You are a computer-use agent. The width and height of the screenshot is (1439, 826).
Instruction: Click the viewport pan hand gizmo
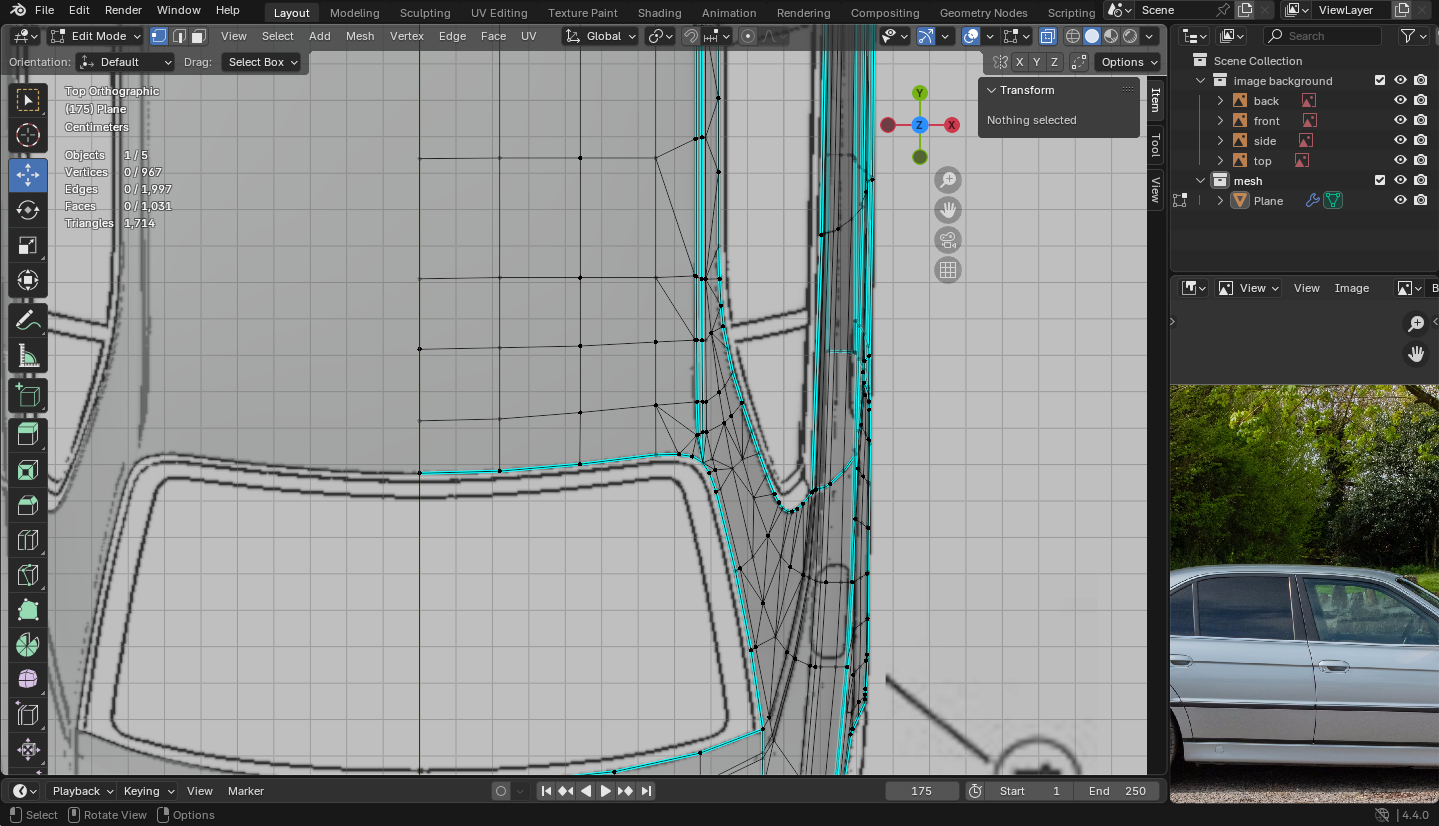[x=948, y=210]
